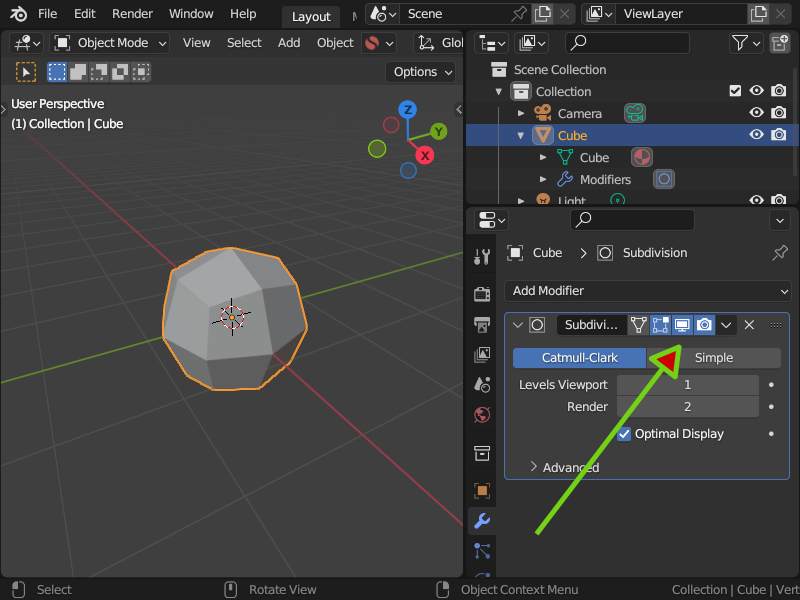The height and width of the screenshot is (600, 800).
Task: Click the ViewLayer name field
Action: tap(681, 14)
